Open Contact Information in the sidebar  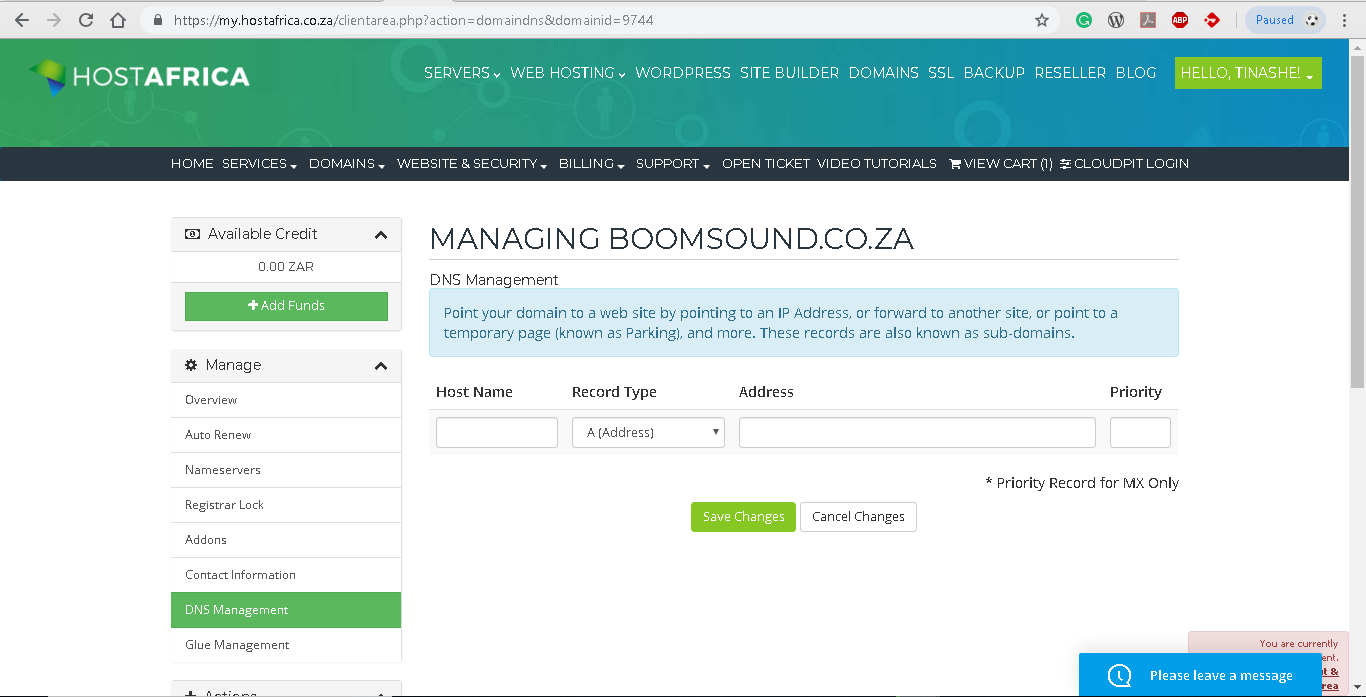click(286, 575)
